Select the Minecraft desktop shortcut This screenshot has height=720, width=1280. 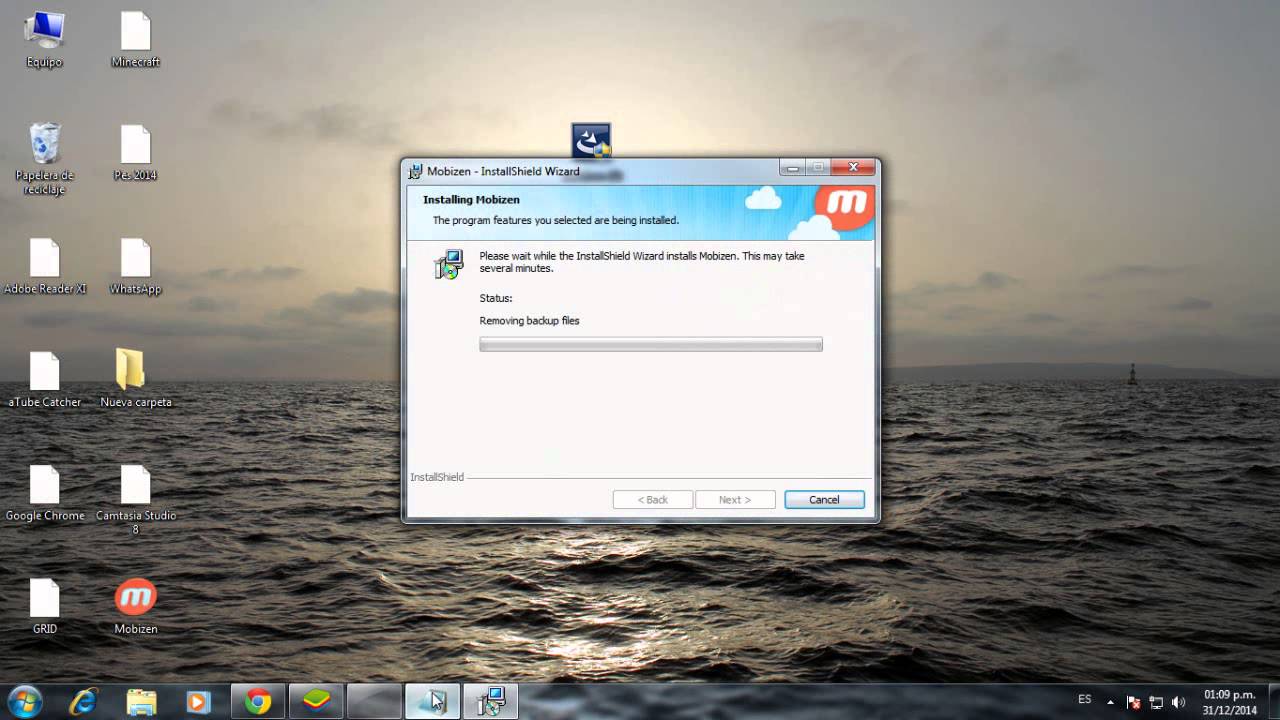(x=135, y=40)
